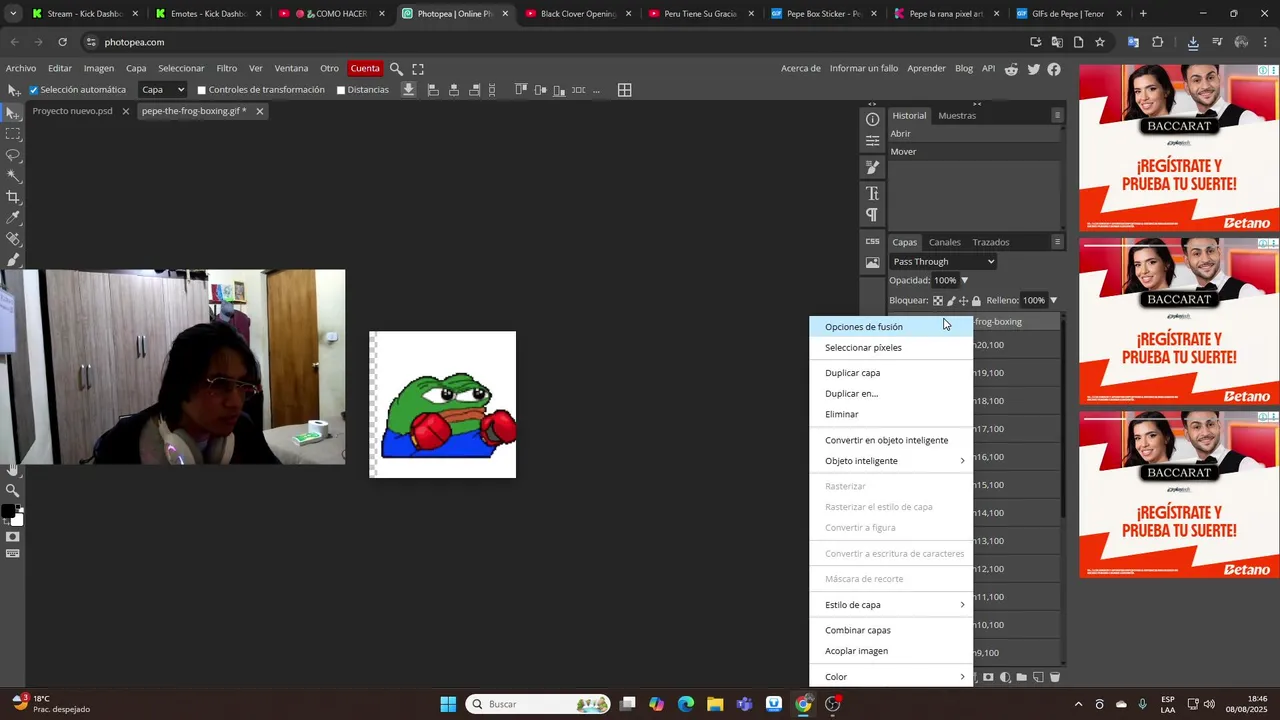The height and width of the screenshot is (720, 1280).
Task: Select the Eyedropper tool
Action: click(x=13, y=218)
